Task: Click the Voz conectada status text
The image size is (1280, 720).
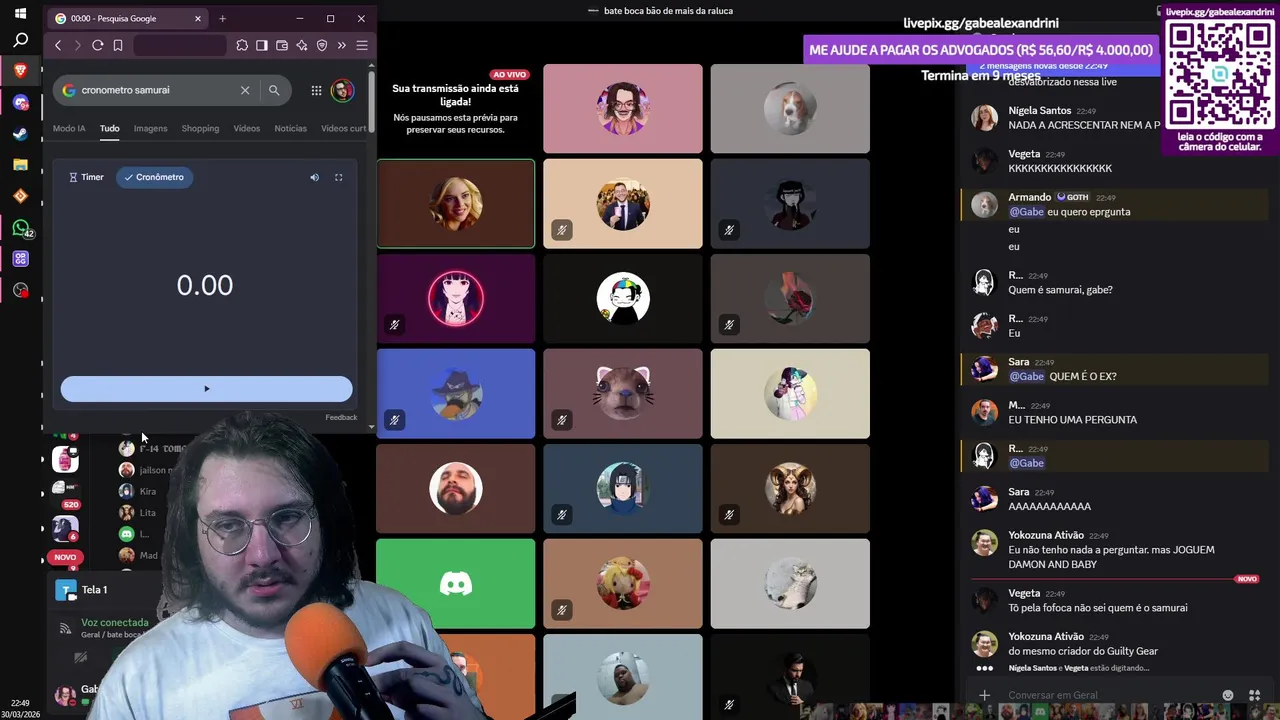Action: [x=115, y=622]
